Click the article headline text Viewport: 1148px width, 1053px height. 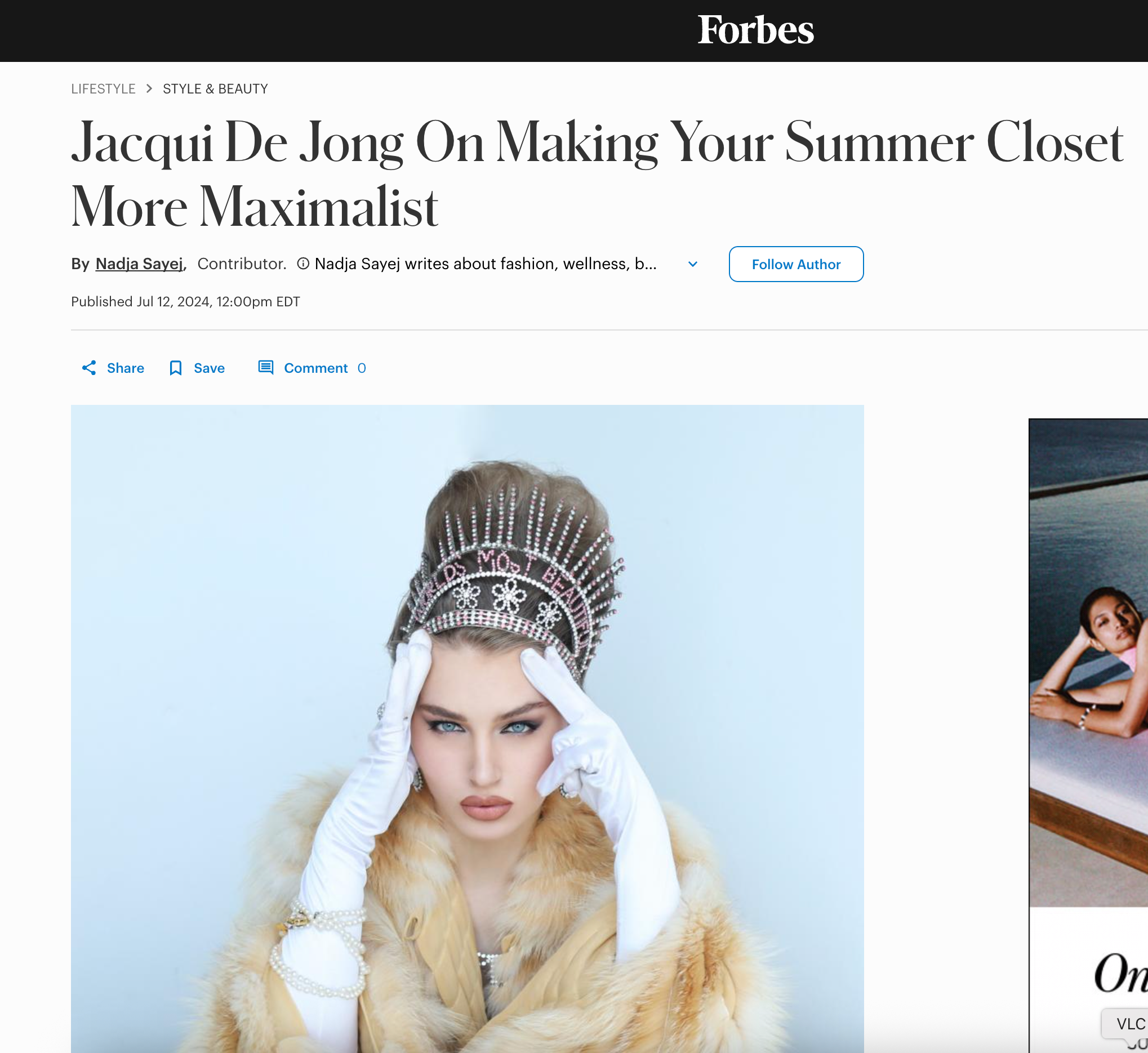point(597,174)
